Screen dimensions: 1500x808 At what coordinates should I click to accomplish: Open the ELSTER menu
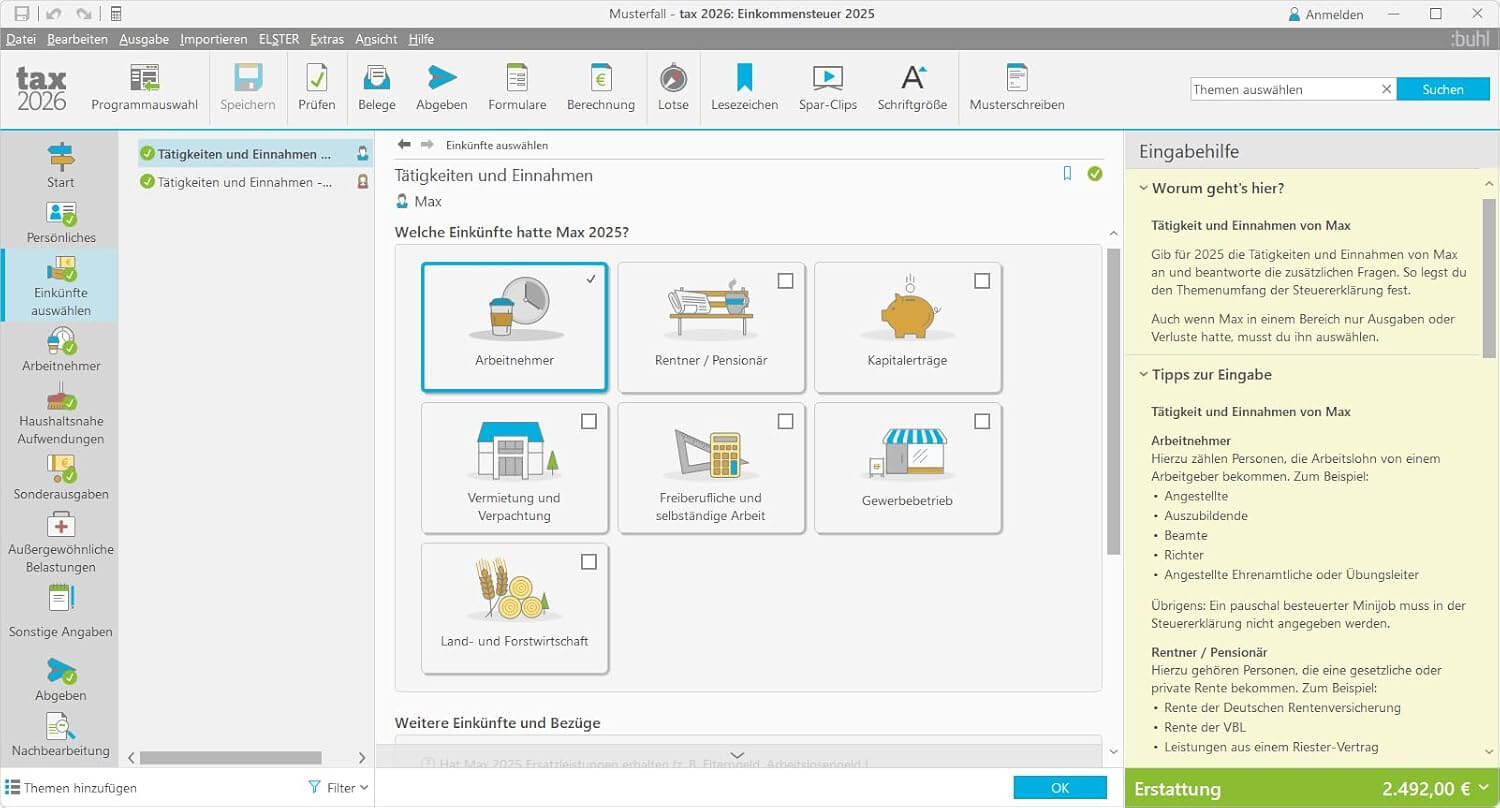point(279,39)
